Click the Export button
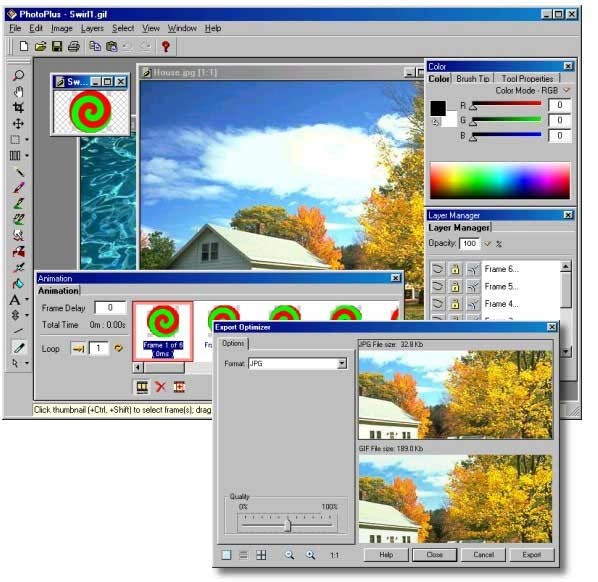This screenshot has height=582, width=598. click(x=532, y=555)
